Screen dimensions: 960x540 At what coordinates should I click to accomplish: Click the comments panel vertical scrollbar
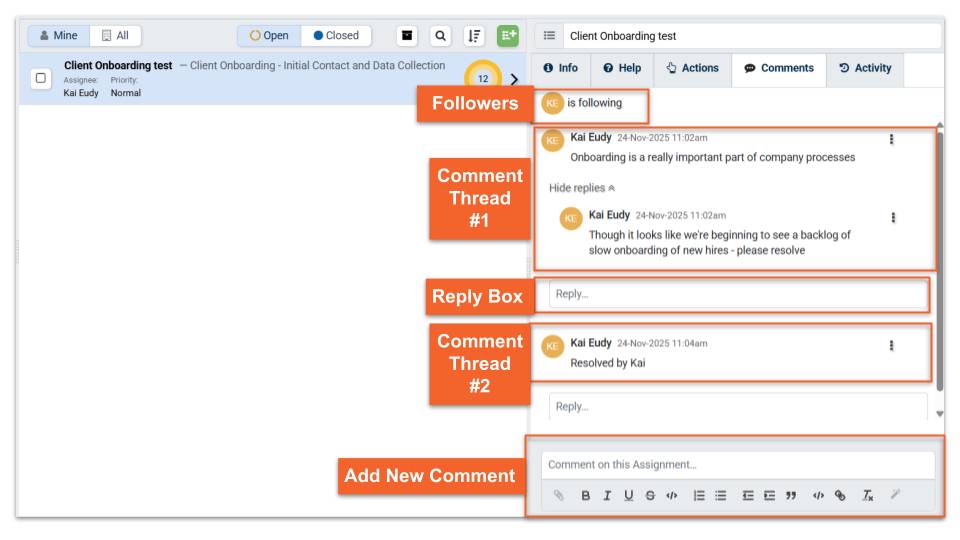click(x=939, y=260)
